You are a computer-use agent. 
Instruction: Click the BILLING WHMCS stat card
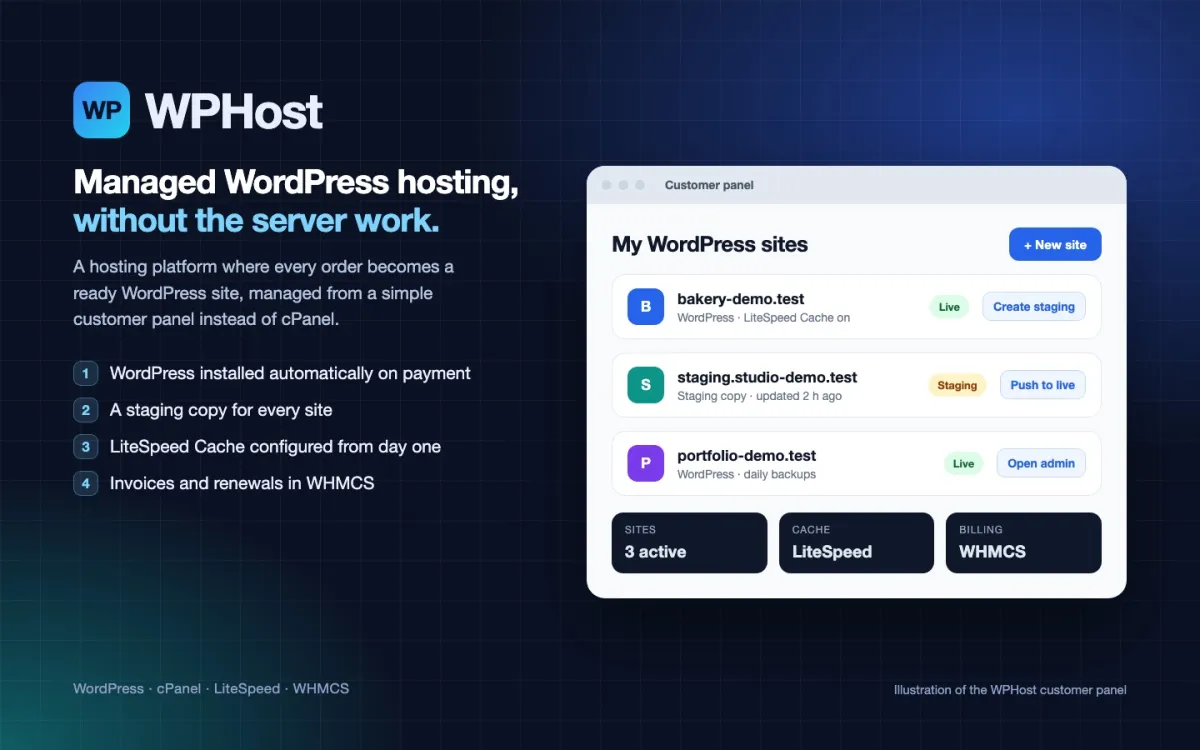[1023, 543]
